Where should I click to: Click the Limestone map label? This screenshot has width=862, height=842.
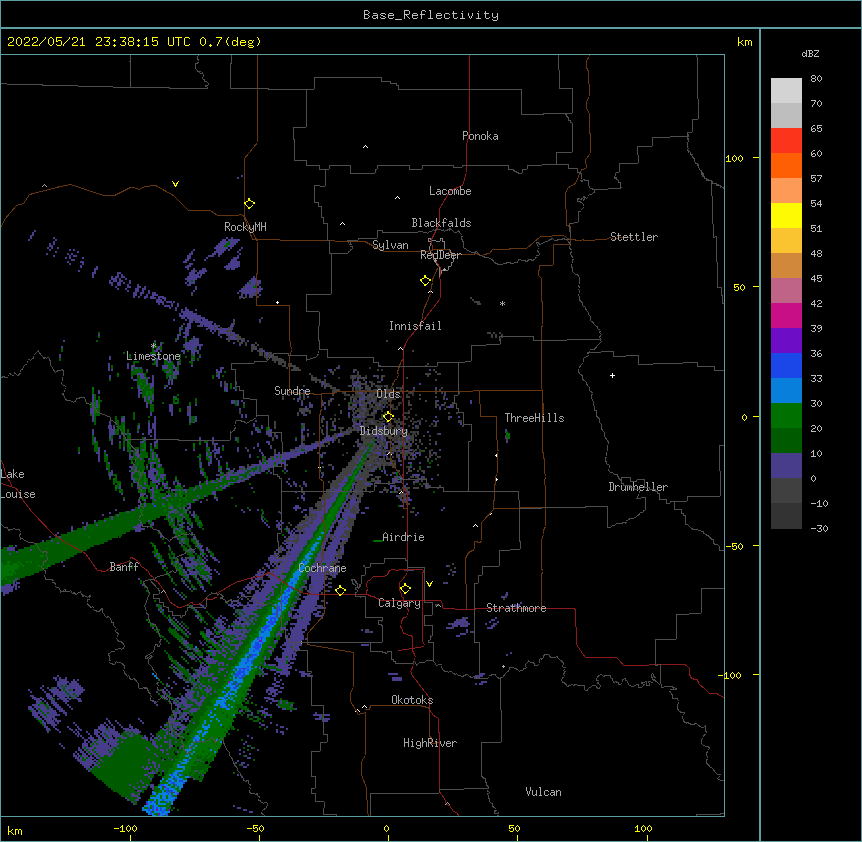pos(153,356)
